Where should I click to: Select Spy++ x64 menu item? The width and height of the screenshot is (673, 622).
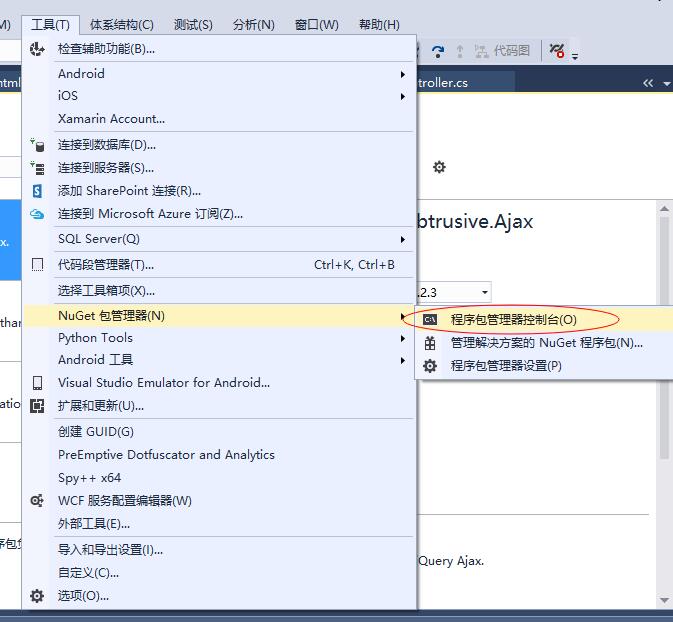click(219, 478)
